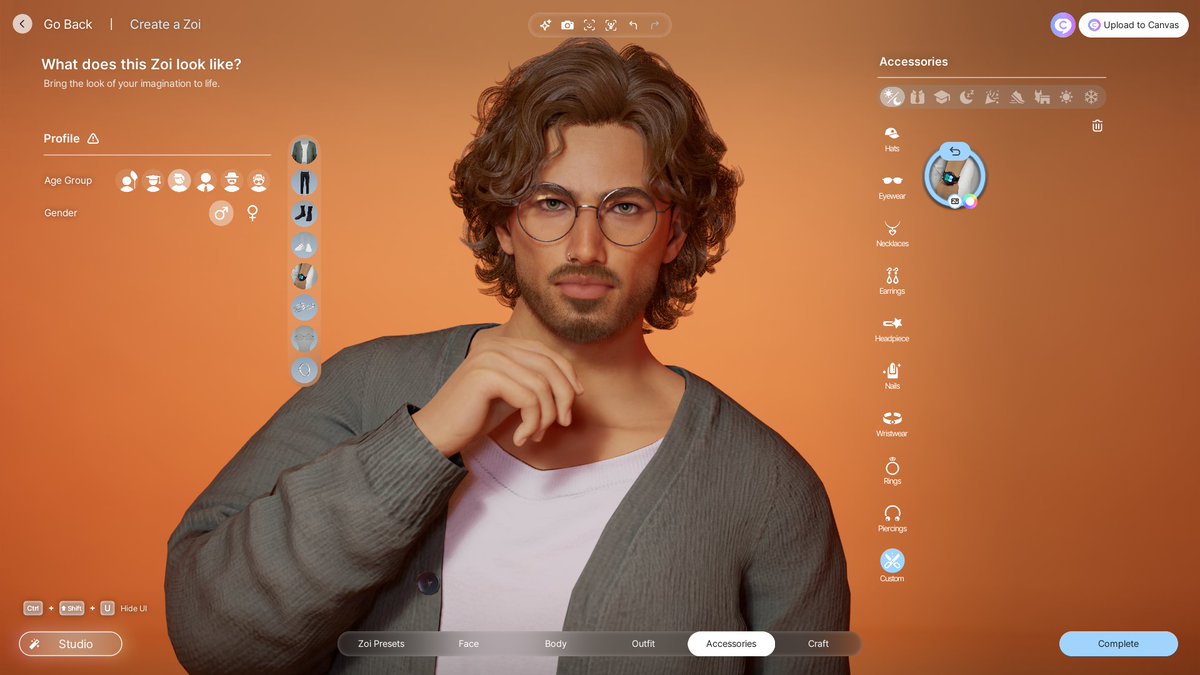1200x675 pixels.
Task: Open the Earrings accessory category
Action: [x=892, y=281]
